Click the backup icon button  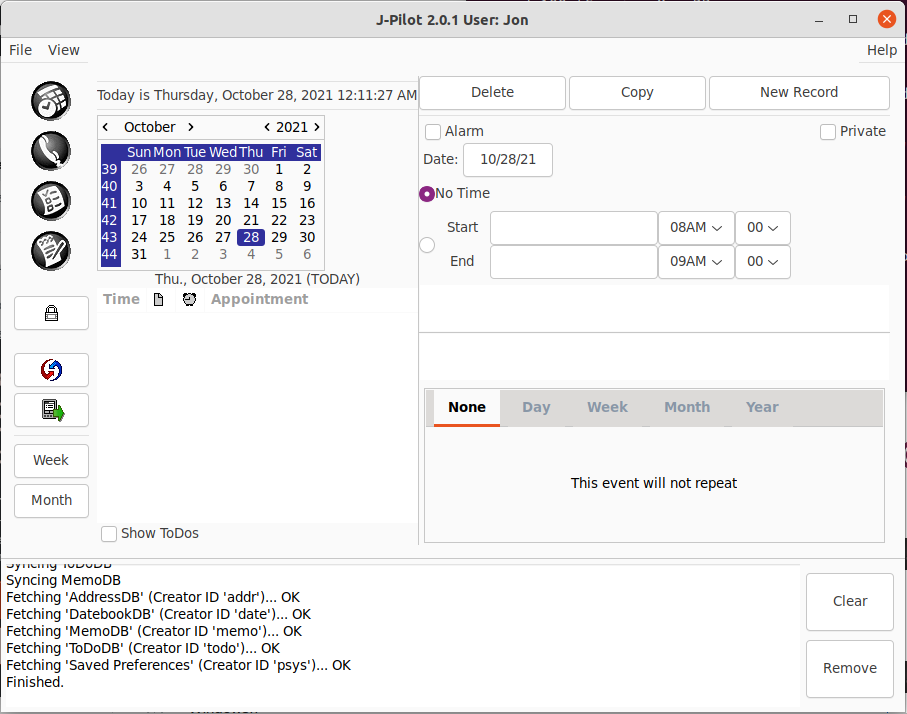(51, 409)
